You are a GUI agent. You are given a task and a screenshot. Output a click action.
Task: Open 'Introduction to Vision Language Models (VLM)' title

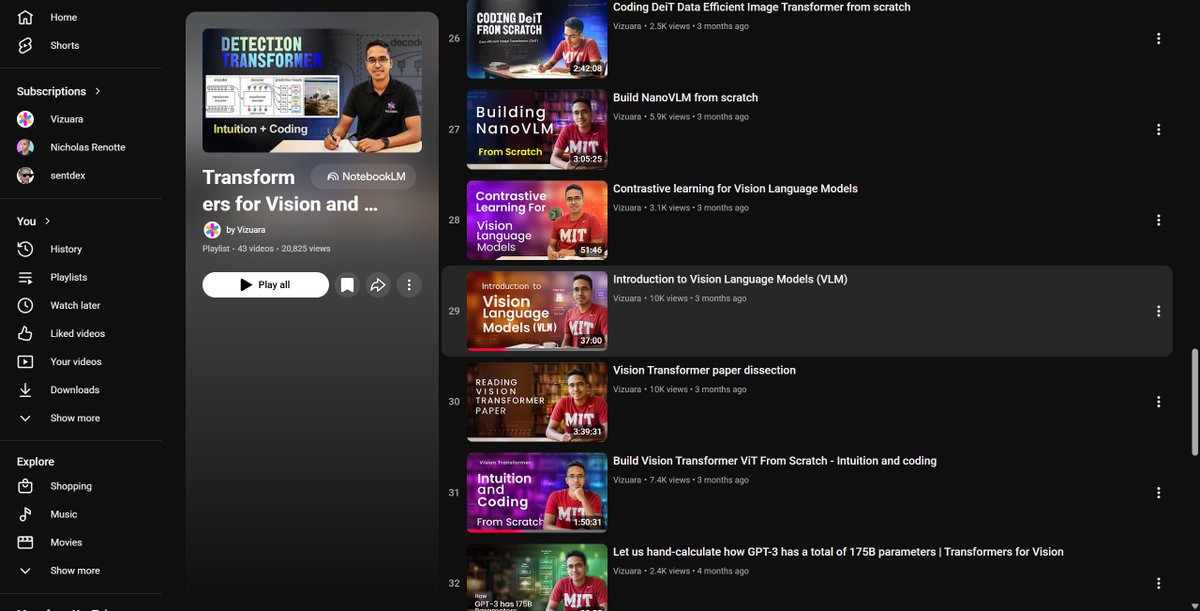(730, 280)
